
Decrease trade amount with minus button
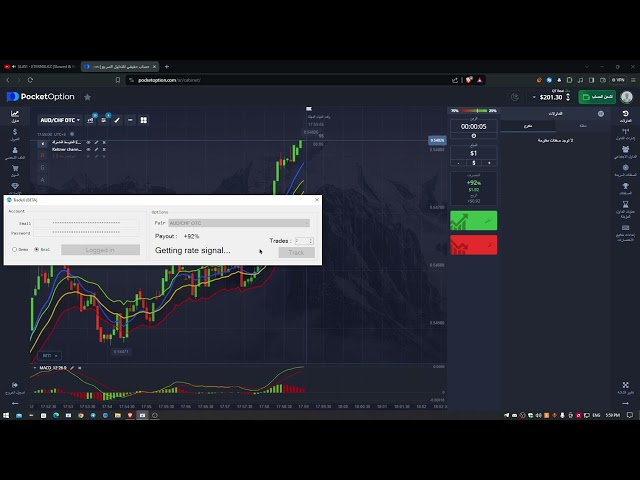[458, 163]
